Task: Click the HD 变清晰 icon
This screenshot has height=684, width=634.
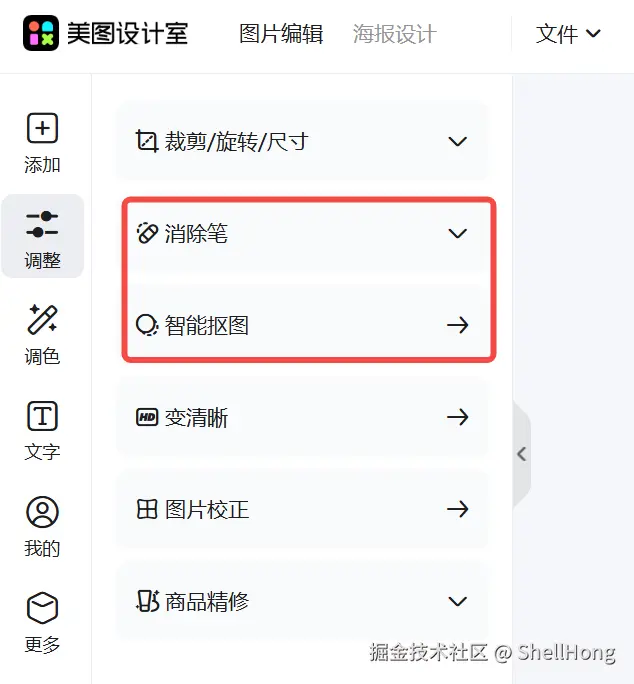Action: [x=147, y=417]
